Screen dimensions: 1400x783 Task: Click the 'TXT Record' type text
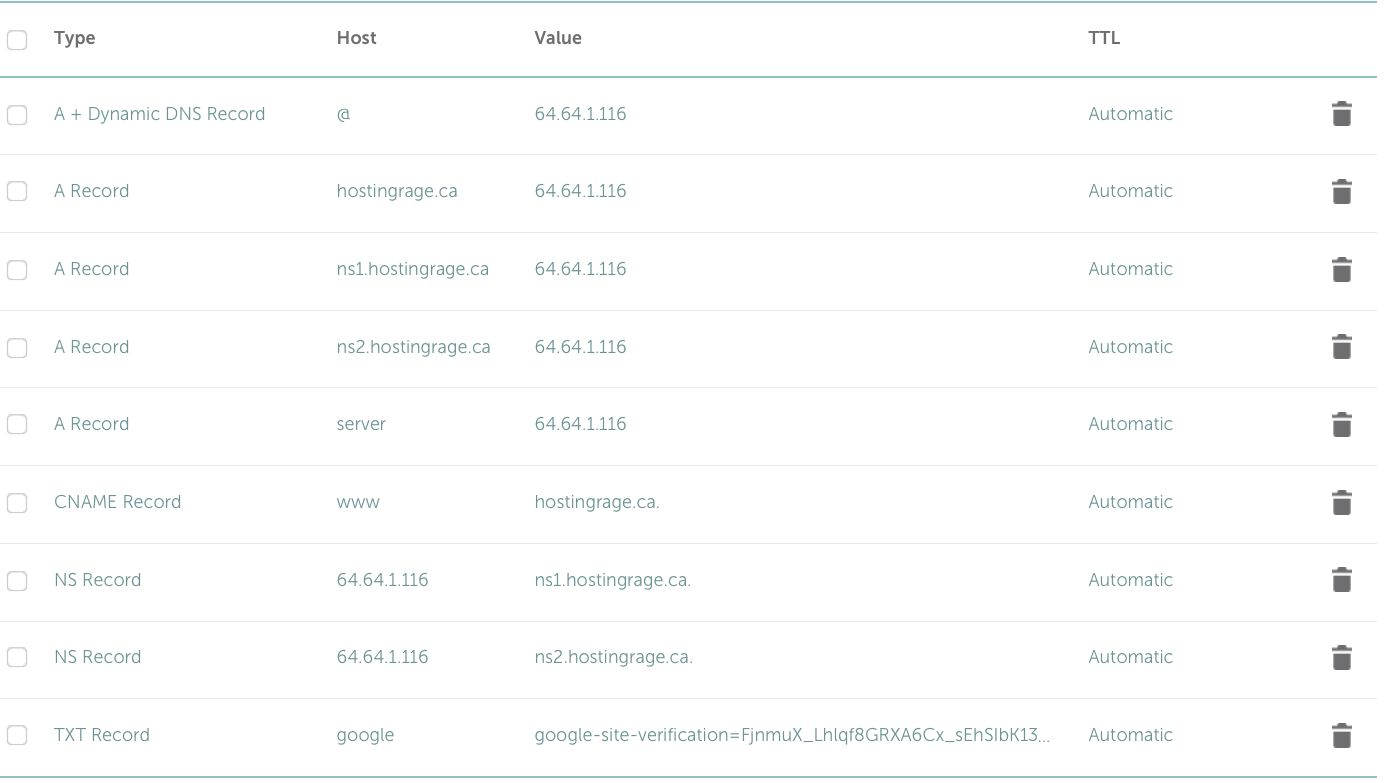pos(102,735)
